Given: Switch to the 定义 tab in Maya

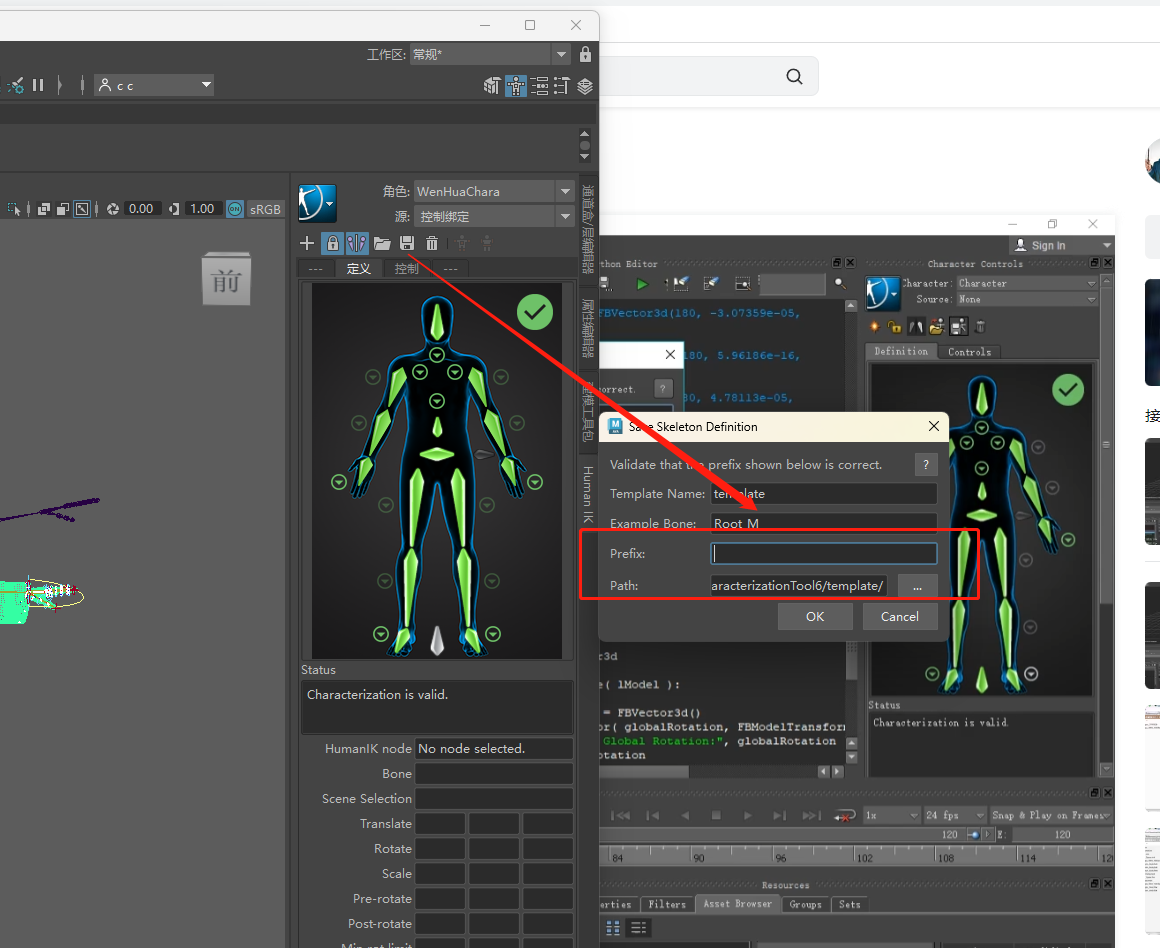Looking at the screenshot, I should coord(359,269).
